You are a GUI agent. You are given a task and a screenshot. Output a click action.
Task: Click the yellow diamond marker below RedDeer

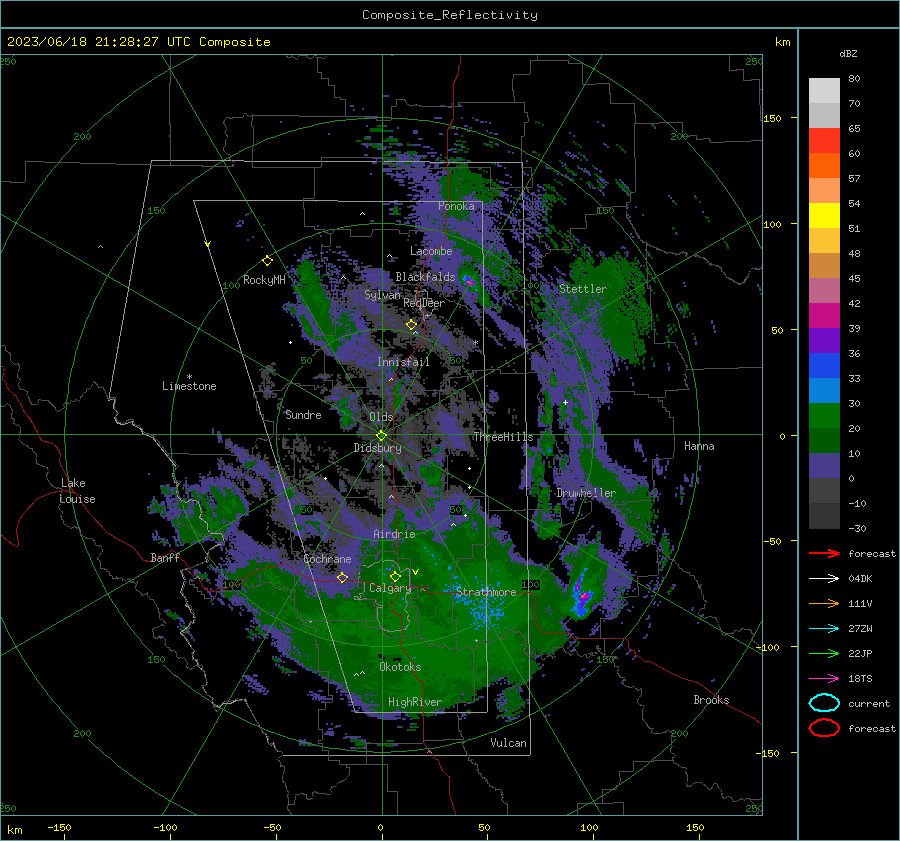[411, 325]
